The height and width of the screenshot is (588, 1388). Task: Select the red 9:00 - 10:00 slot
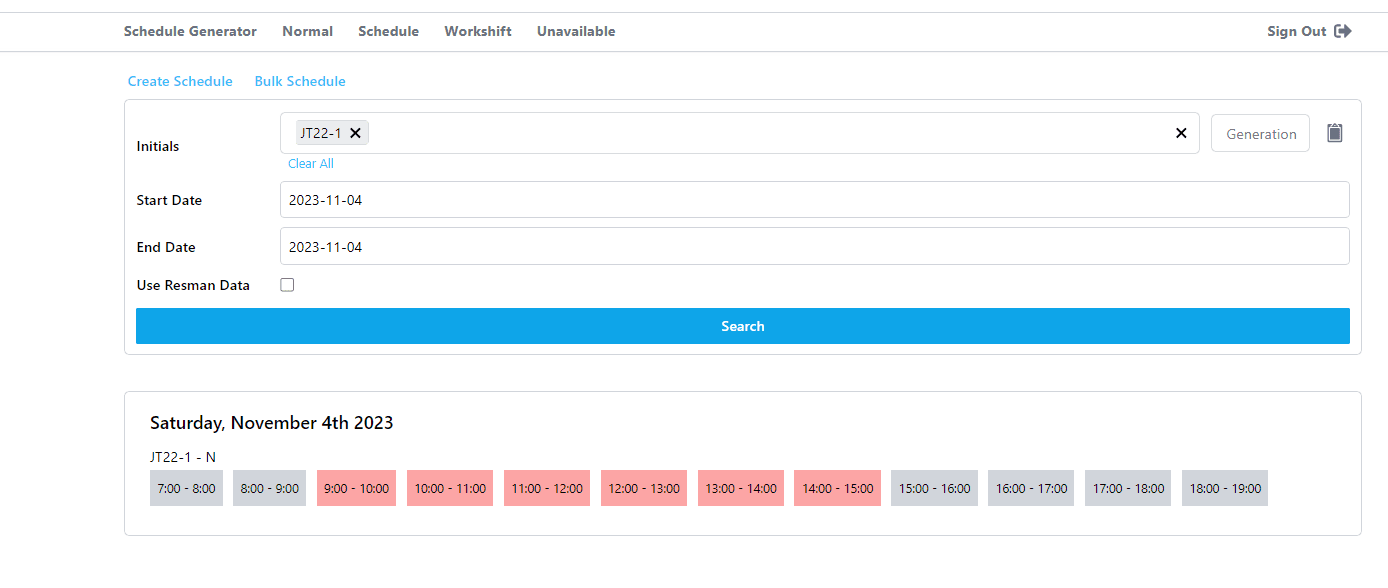point(357,488)
